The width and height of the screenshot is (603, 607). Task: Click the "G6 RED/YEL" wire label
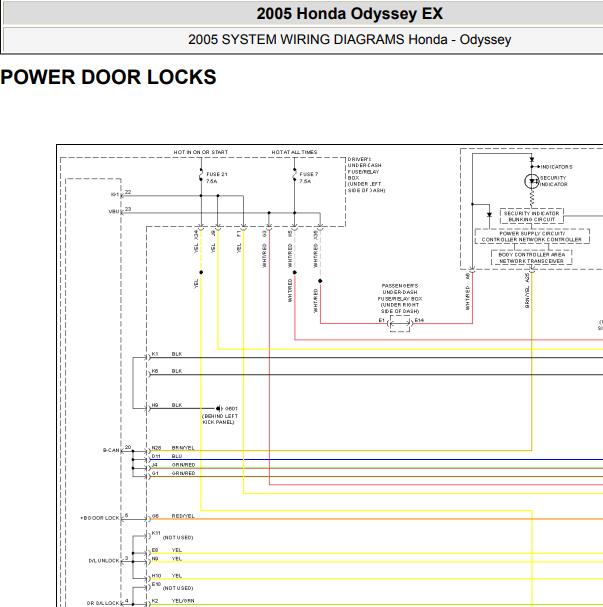pyautogui.click(x=173, y=516)
